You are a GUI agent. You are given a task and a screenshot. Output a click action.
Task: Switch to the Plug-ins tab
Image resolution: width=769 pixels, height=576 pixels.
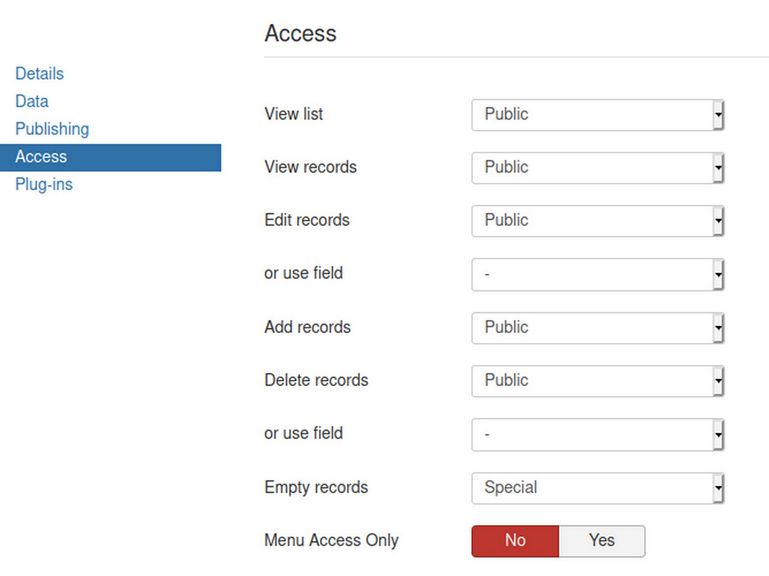(44, 185)
